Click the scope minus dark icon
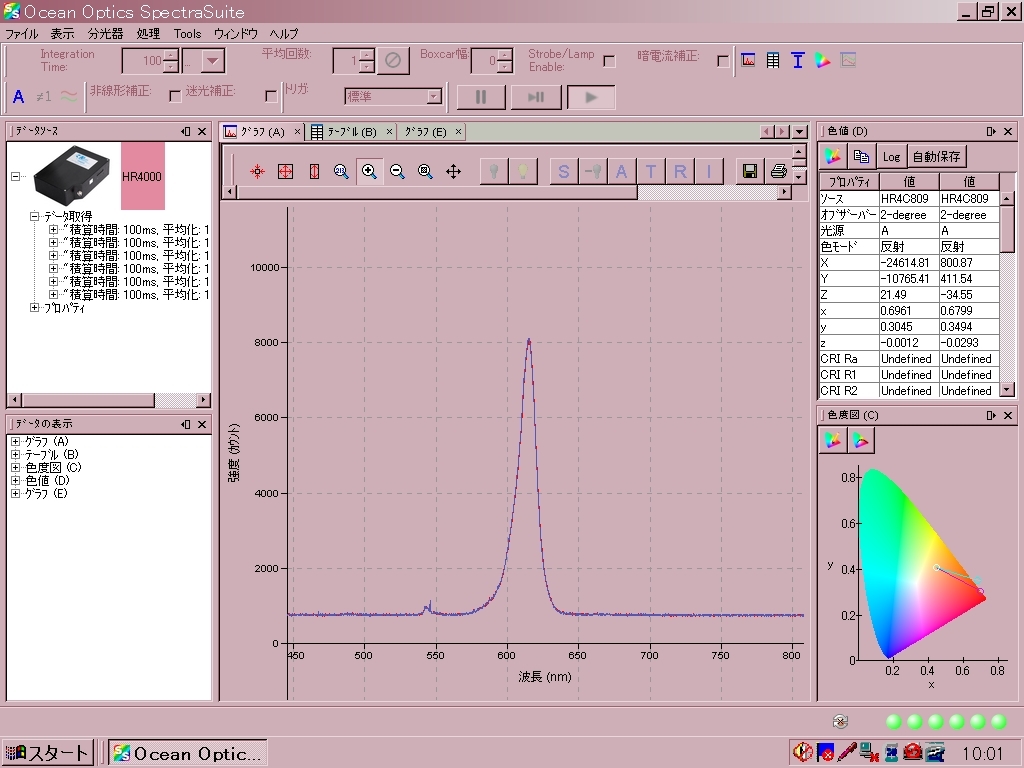Image resolution: width=1024 pixels, height=768 pixels. [x=593, y=171]
